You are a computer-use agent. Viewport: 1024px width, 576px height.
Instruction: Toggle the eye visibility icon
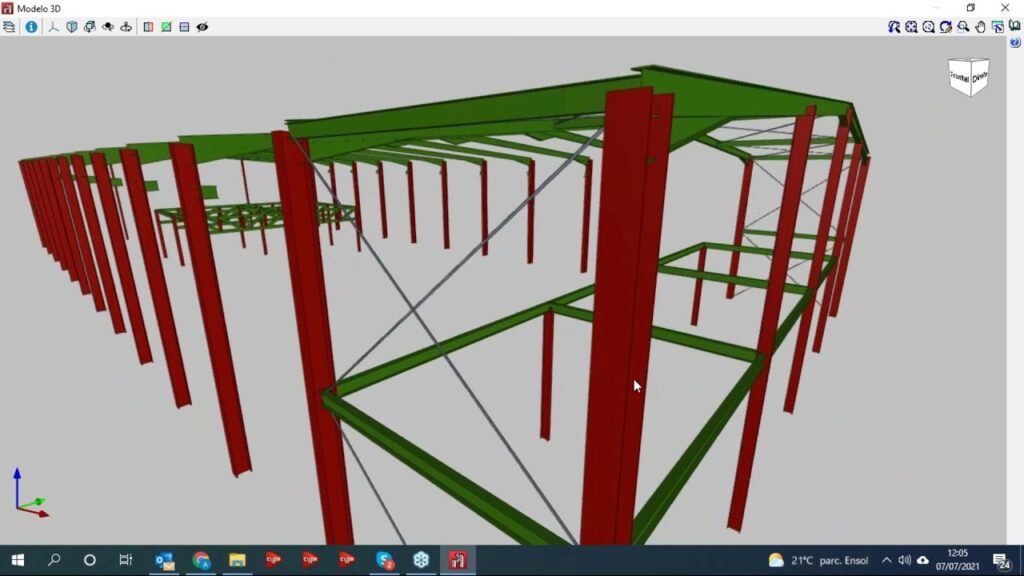pyautogui.click(x=202, y=27)
